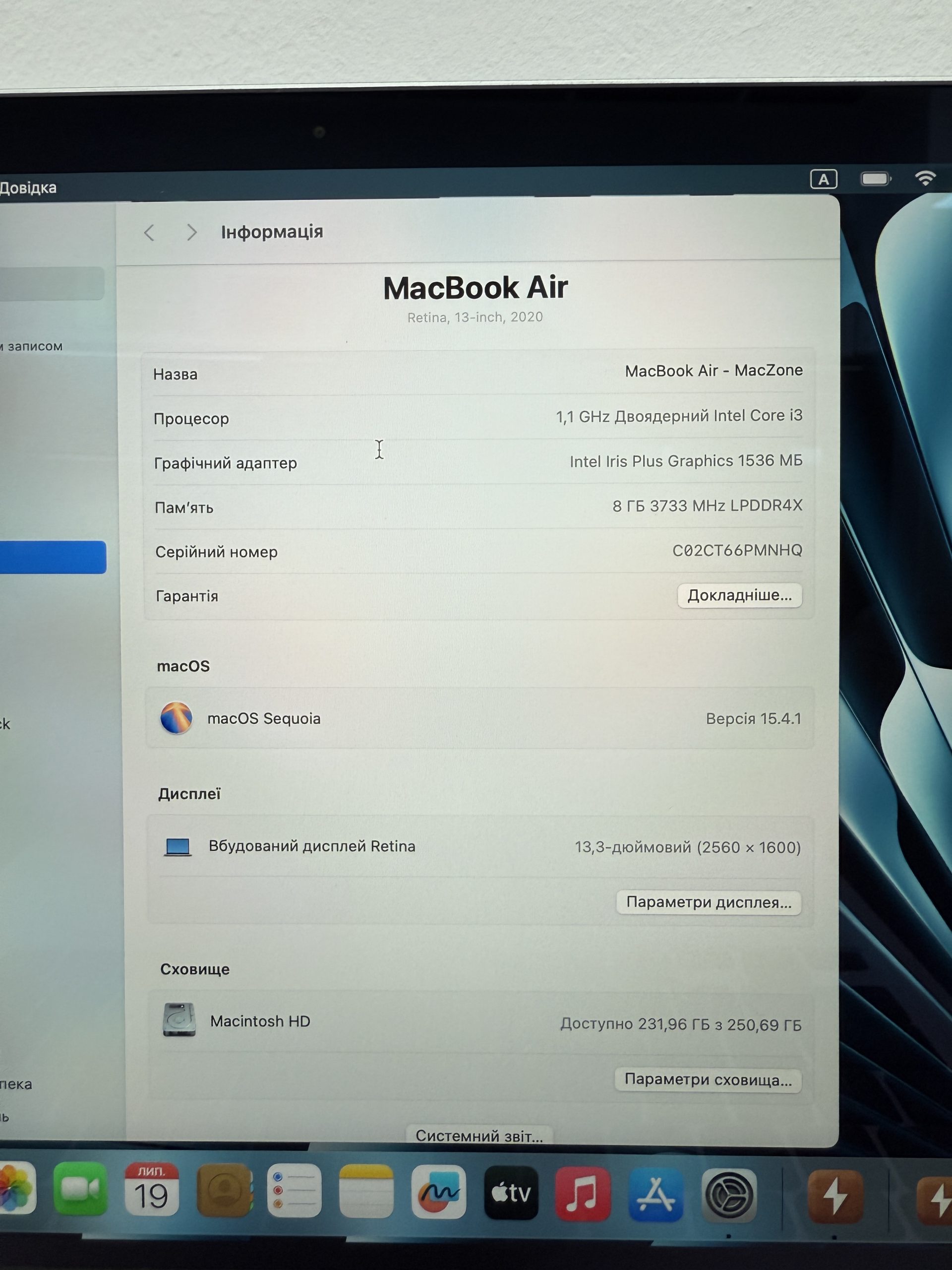Open the Notes app in Dock
The height and width of the screenshot is (1270, 952).
tap(366, 1191)
